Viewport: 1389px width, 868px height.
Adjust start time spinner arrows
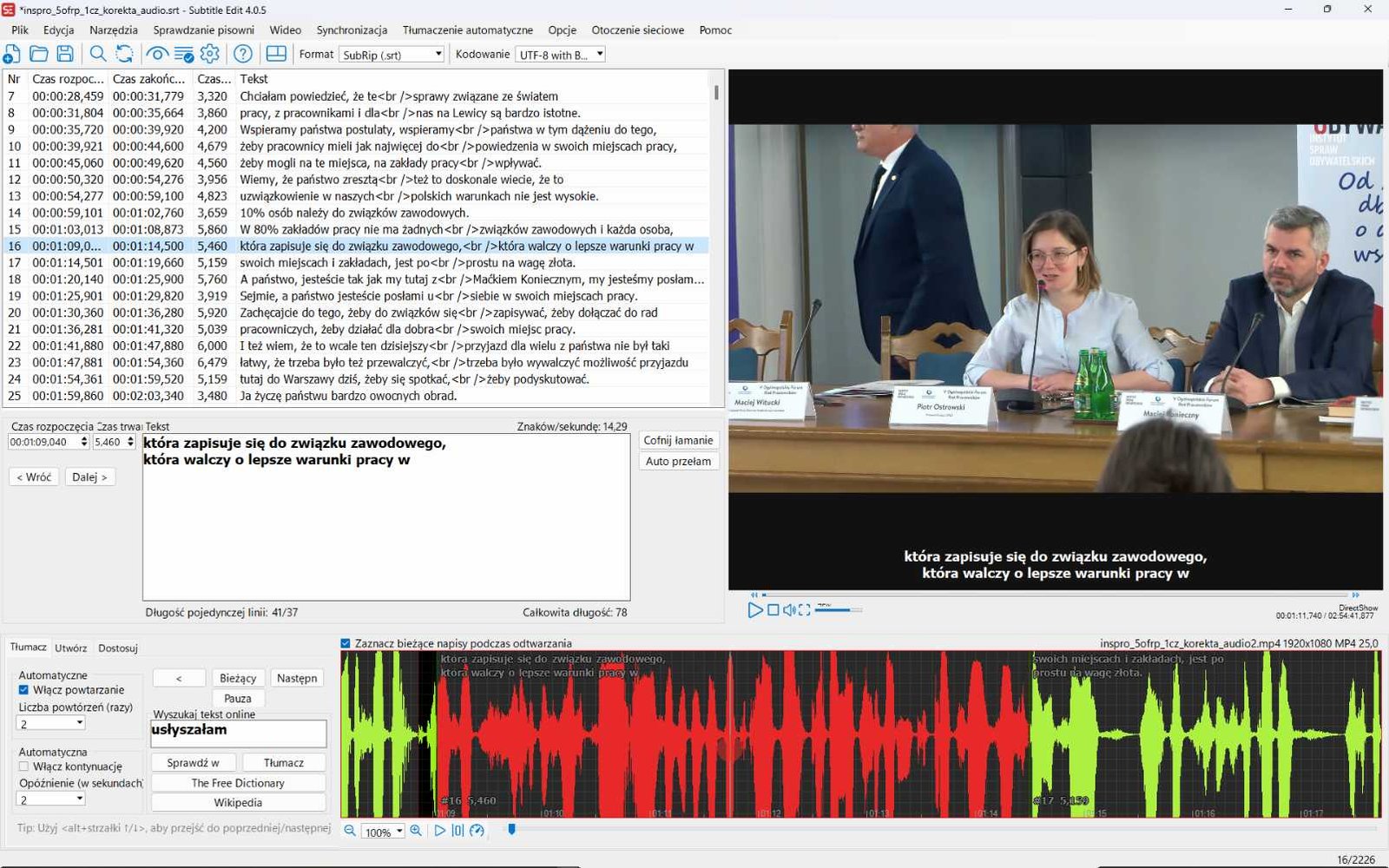84,442
